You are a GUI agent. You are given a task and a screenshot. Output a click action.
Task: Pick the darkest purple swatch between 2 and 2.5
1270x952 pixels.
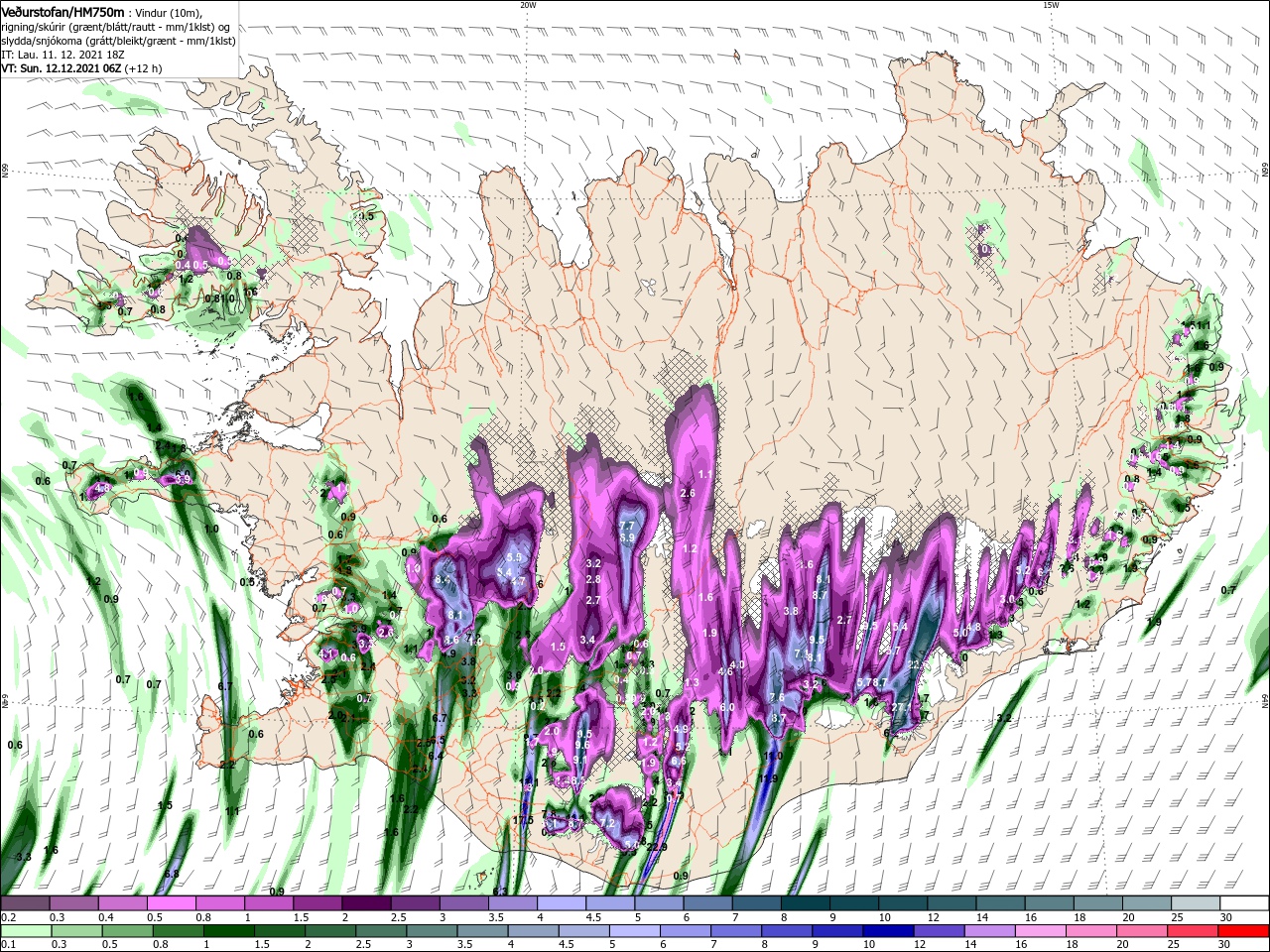[365, 903]
